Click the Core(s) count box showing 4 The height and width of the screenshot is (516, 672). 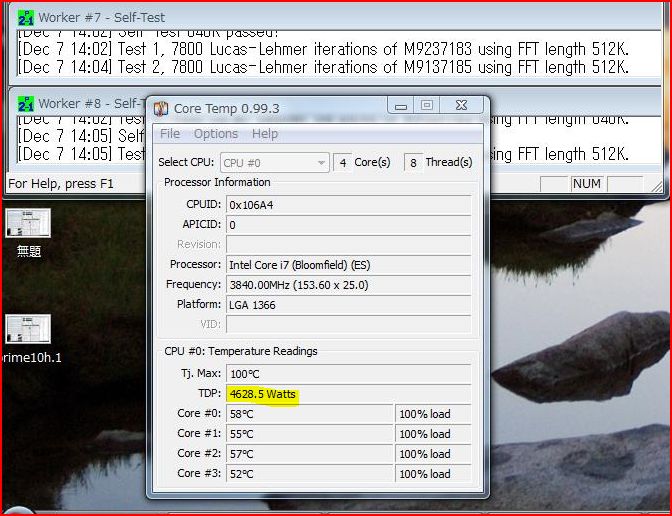(x=342, y=163)
